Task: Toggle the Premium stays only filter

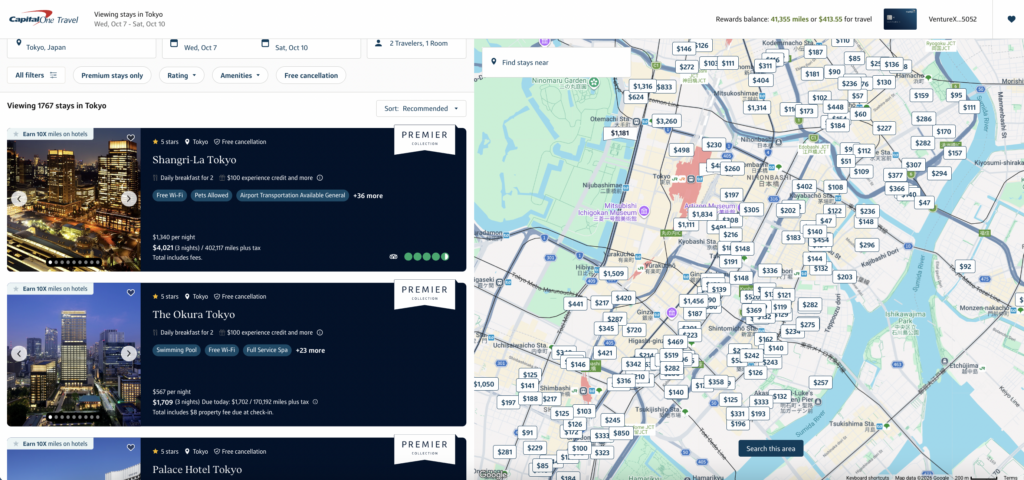Action: (x=112, y=75)
